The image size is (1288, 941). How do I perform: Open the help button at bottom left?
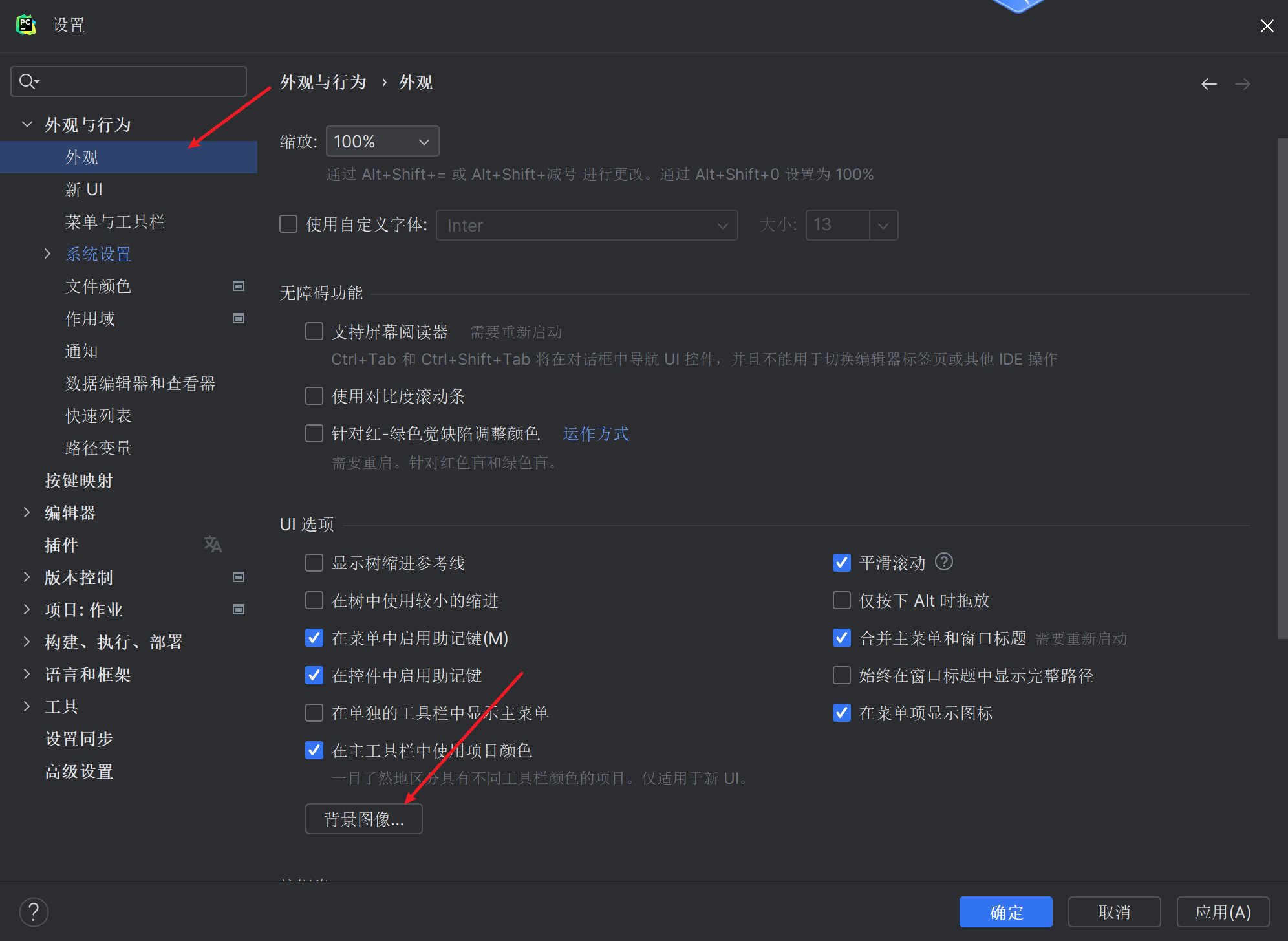coord(34,913)
